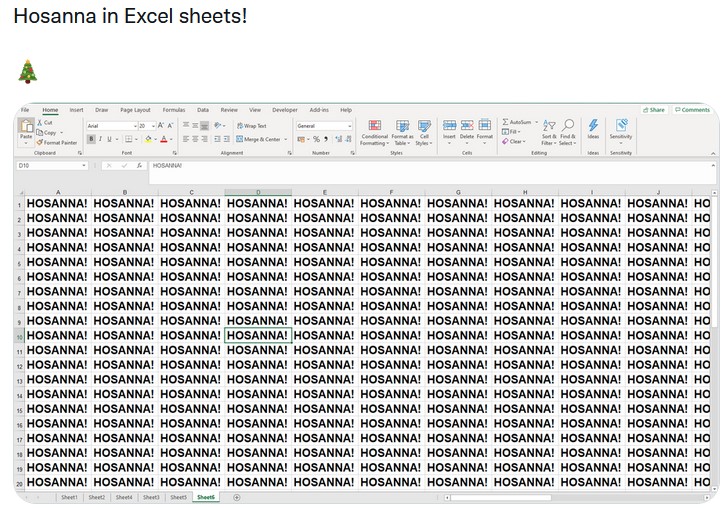Click the Insert Function fx button
The width and height of the screenshot is (721, 508).
[139, 166]
